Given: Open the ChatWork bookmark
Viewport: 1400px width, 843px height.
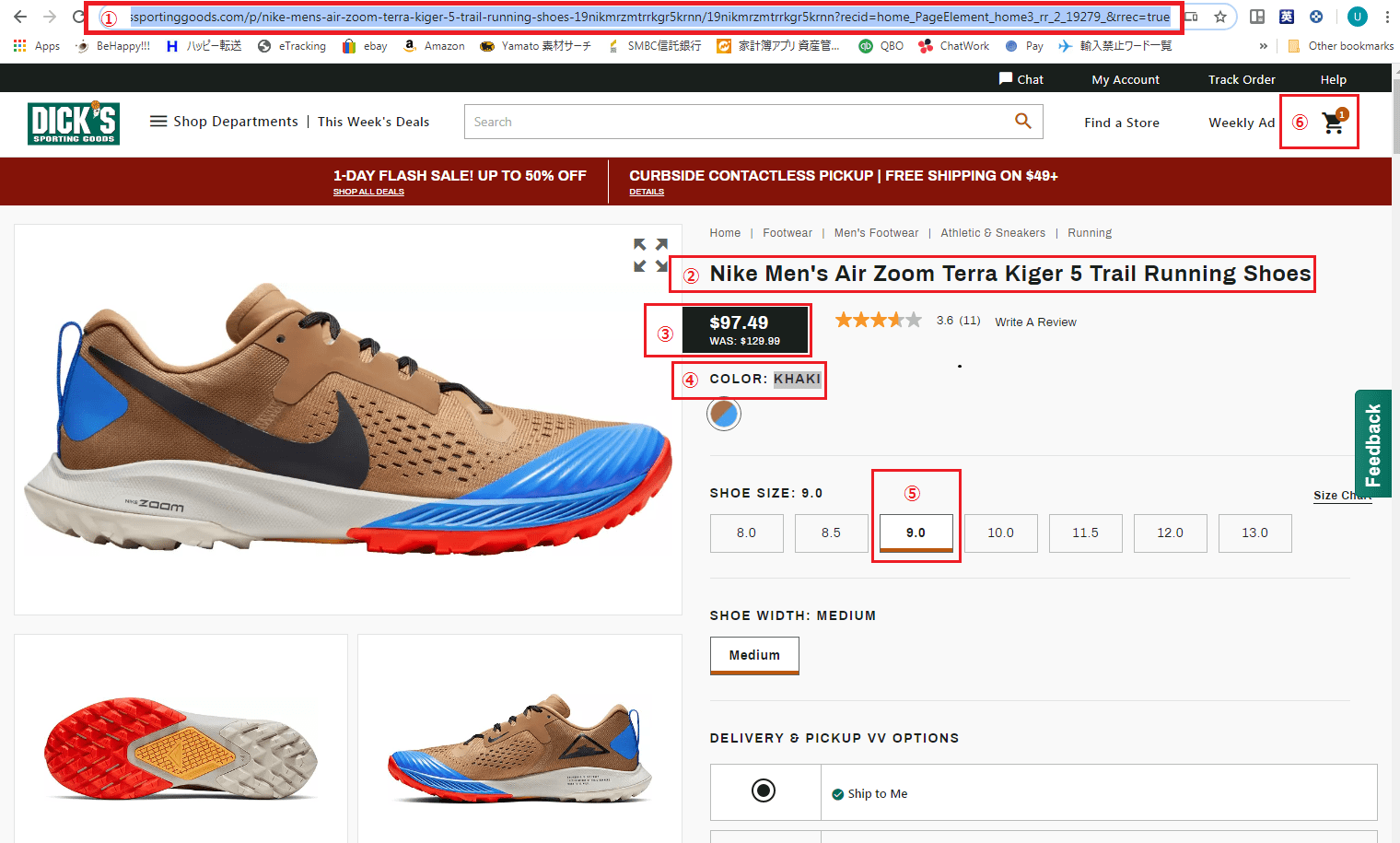Looking at the screenshot, I should (954, 46).
